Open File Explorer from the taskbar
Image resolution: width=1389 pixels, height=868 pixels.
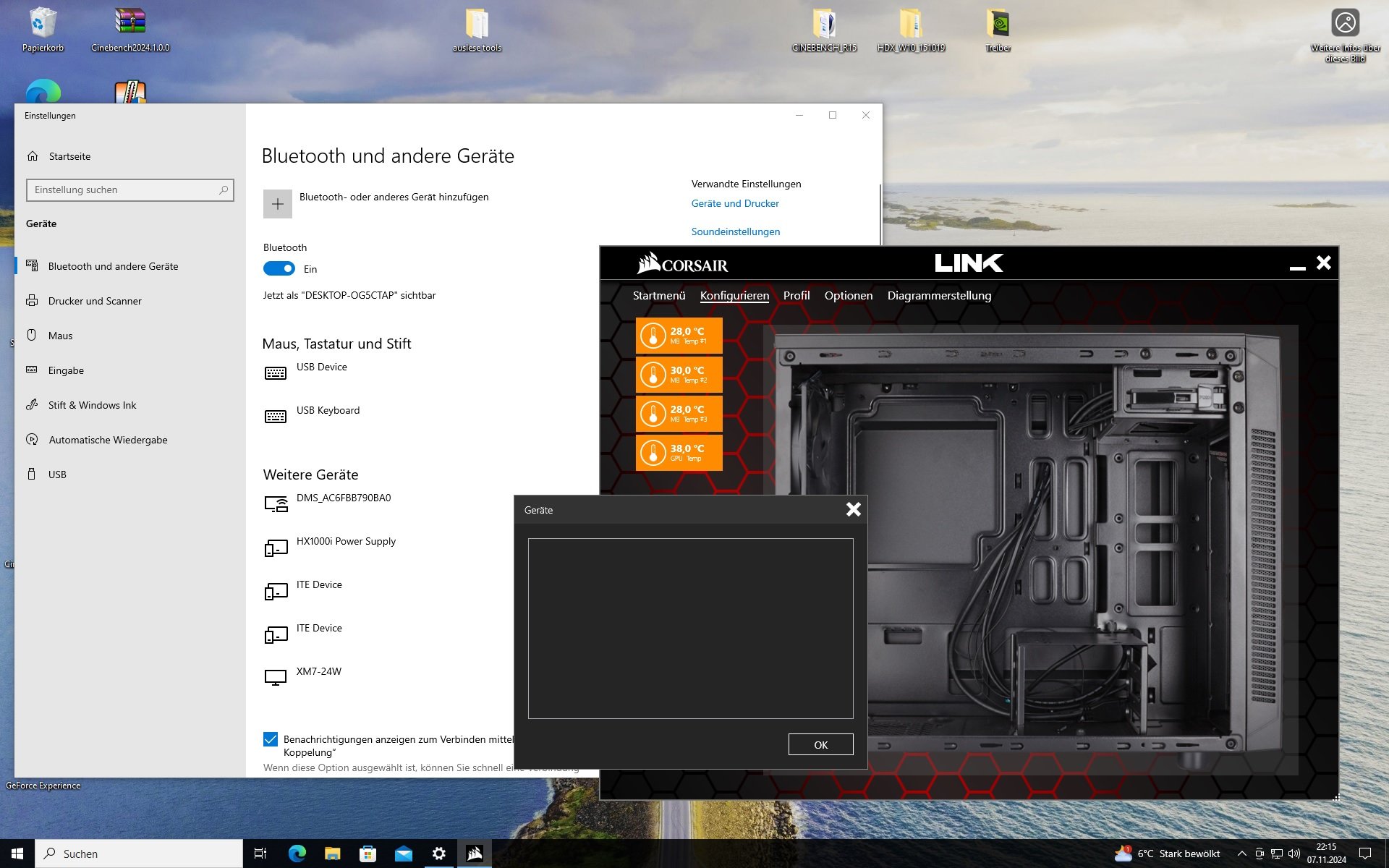click(332, 854)
